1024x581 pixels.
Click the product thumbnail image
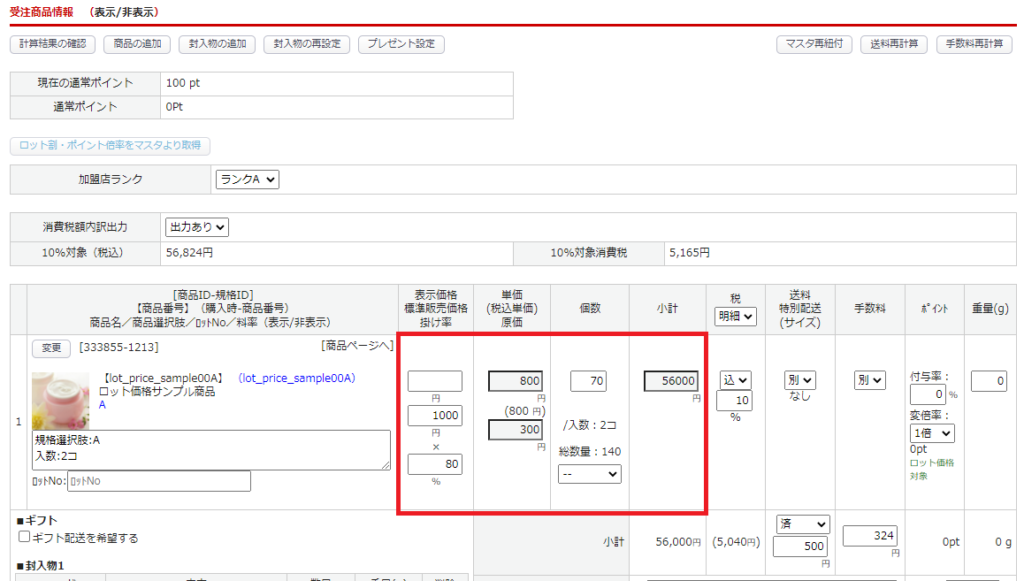coord(60,399)
